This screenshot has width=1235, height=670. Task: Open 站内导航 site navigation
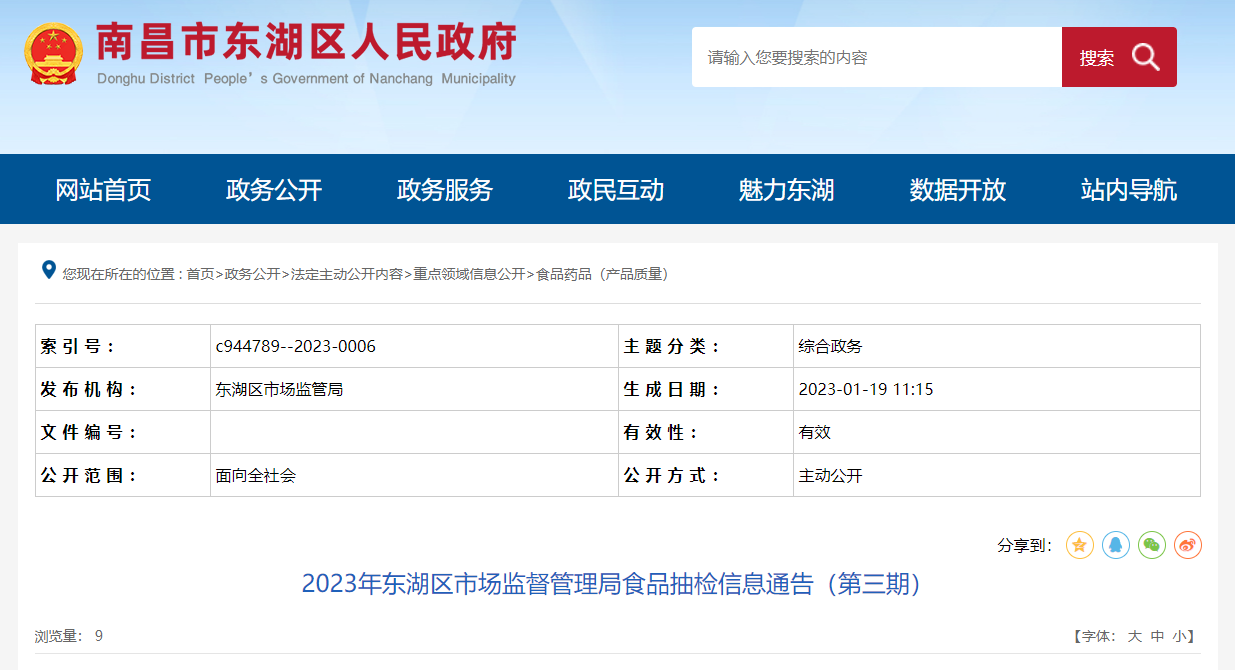tap(1128, 190)
